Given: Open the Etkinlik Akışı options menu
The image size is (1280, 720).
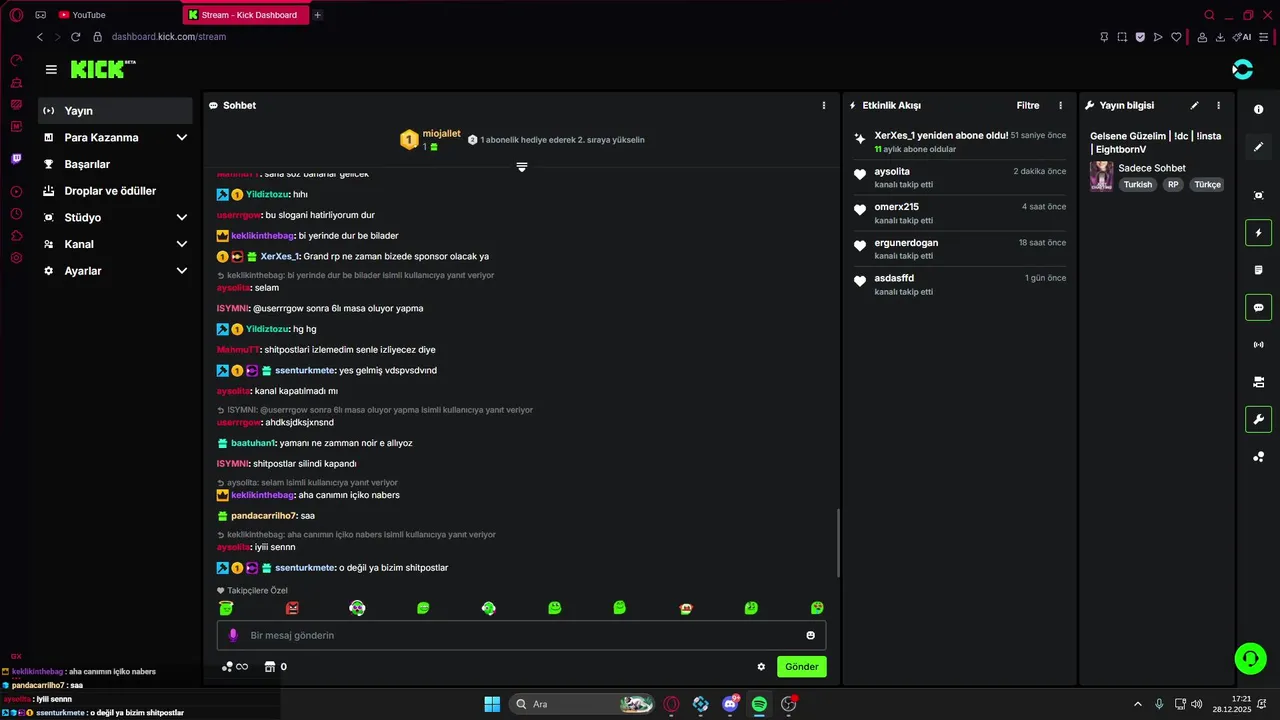Looking at the screenshot, I should (1061, 105).
